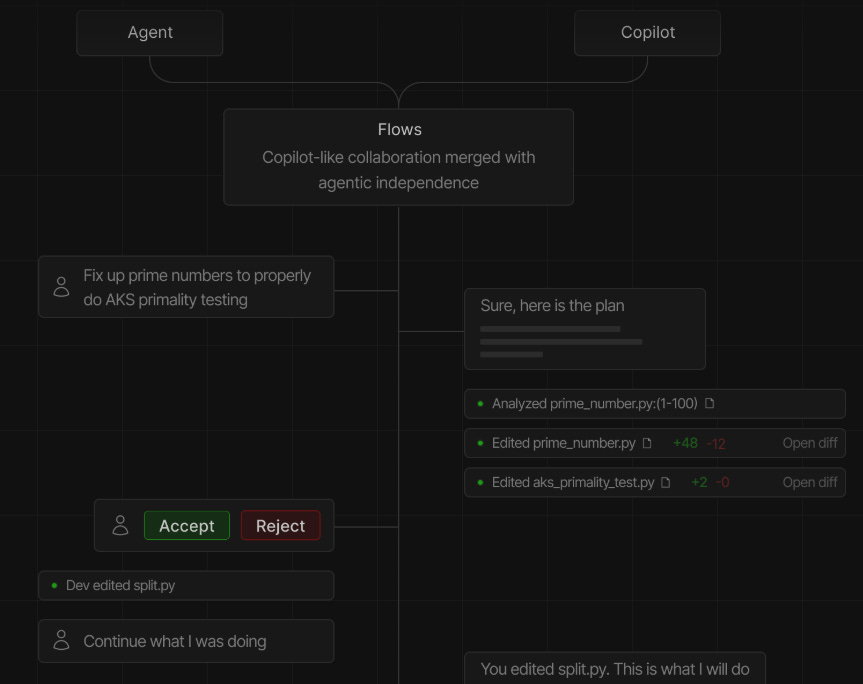The image size is (863, 684).
Task: Click green status dot on Analyzed prime_number.py row
Action: click(x=480, y=403)
